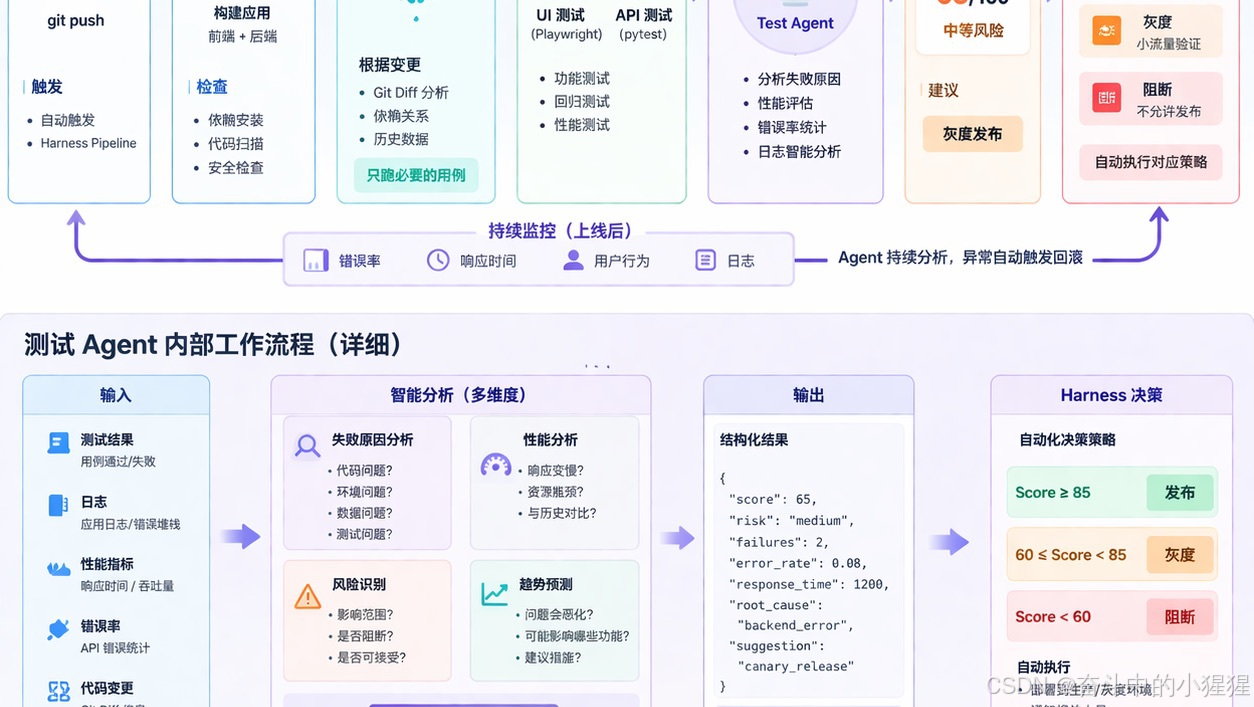Screen dimensions: 1254x707
Task: Click the 自动执行对应策略 box
Action: click(x=1151, y=162)
